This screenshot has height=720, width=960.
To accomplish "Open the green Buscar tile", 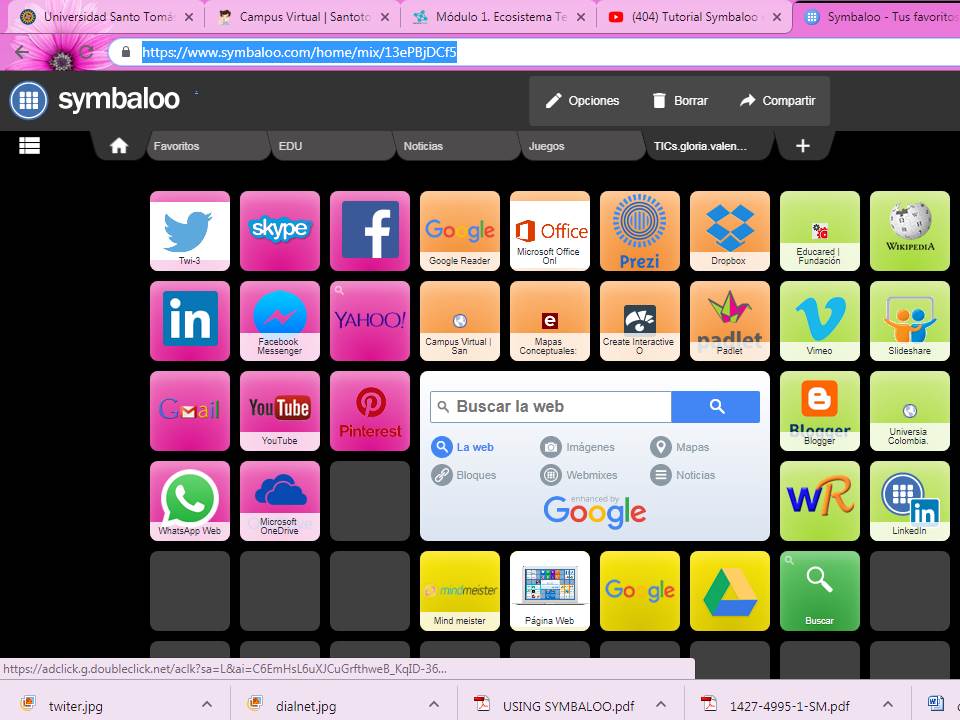I will [820, 591].
